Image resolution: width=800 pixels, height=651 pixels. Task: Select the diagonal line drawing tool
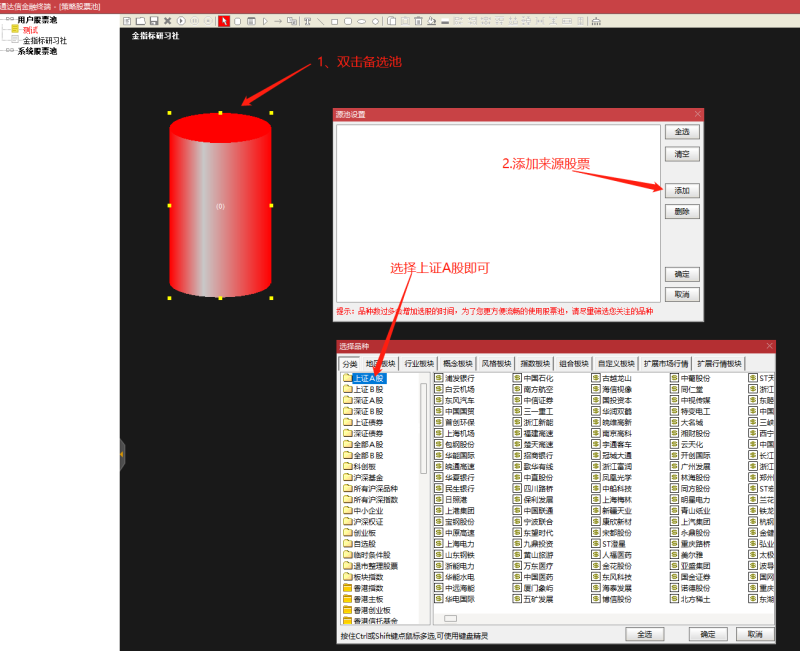coord(320,21)
